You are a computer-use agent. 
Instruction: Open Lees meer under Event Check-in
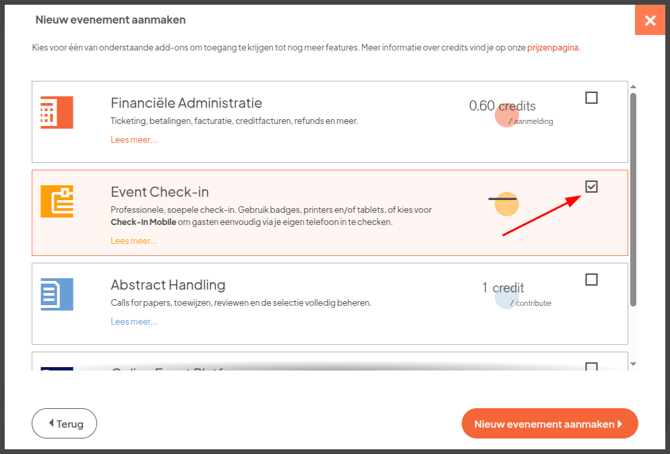133,241
